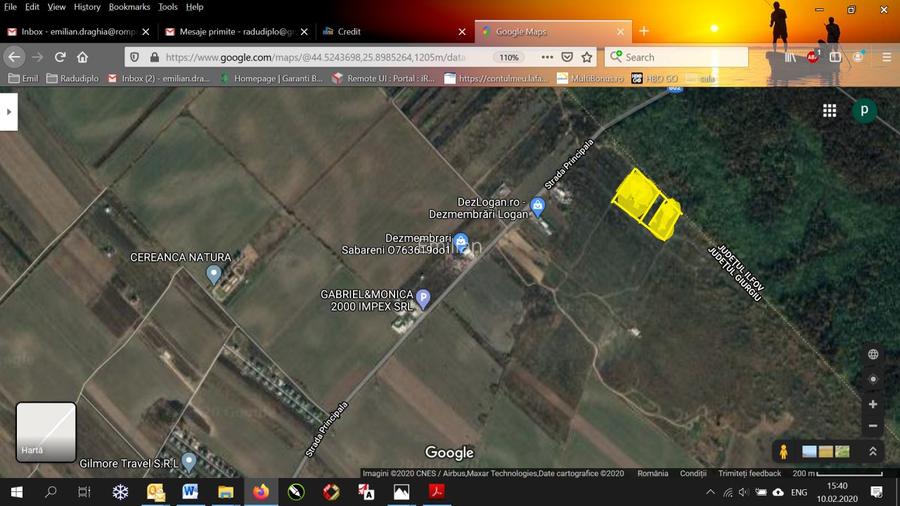
Task: Show your current location on the map
Action: pos(873,379)
